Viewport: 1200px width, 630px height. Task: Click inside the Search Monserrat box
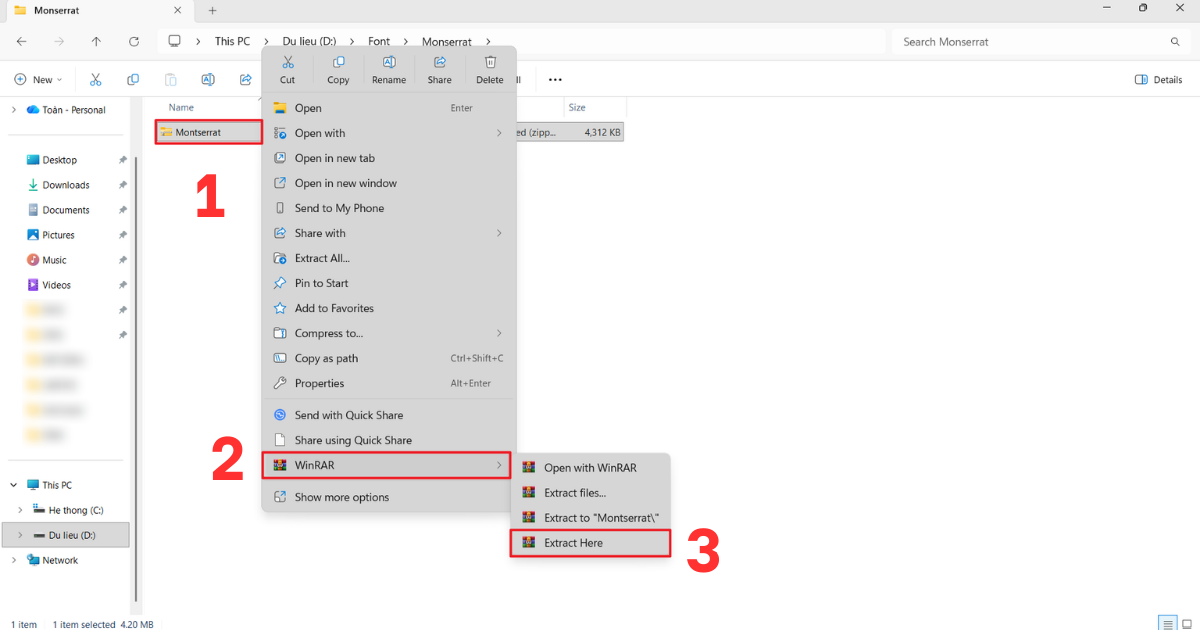click(1020, 41)
